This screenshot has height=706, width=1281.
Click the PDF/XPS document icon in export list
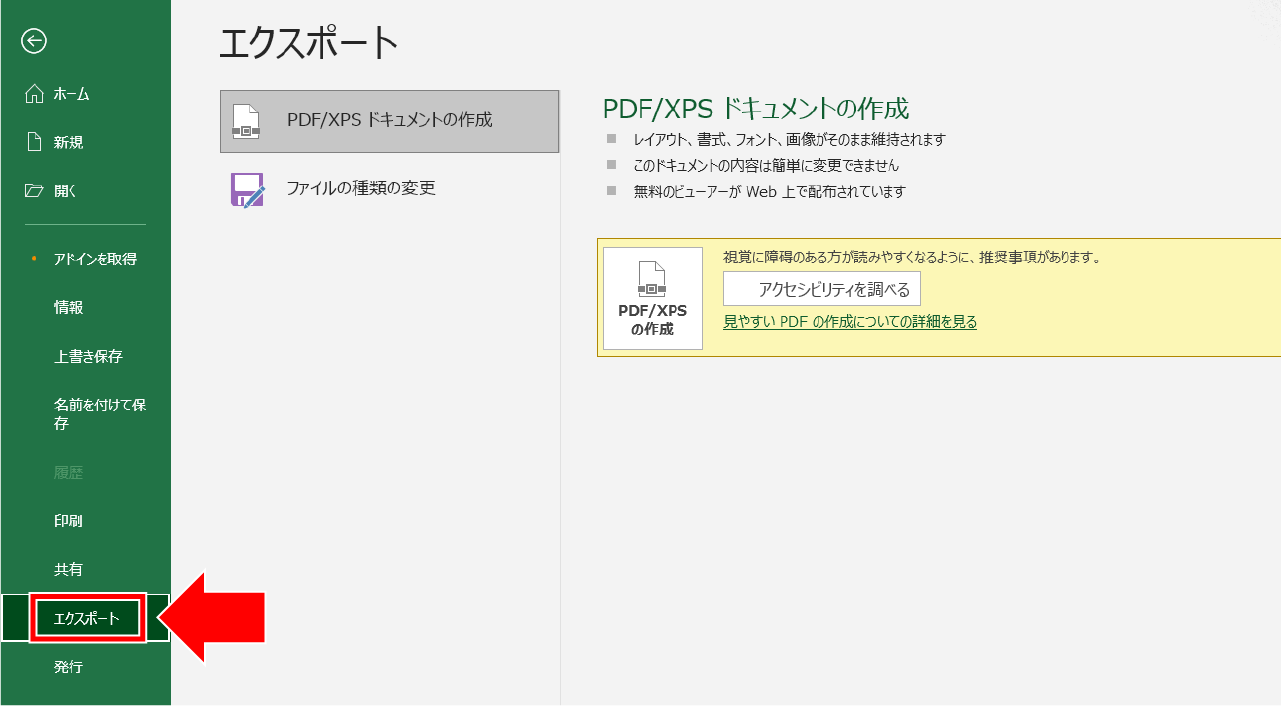click(246, 121)
